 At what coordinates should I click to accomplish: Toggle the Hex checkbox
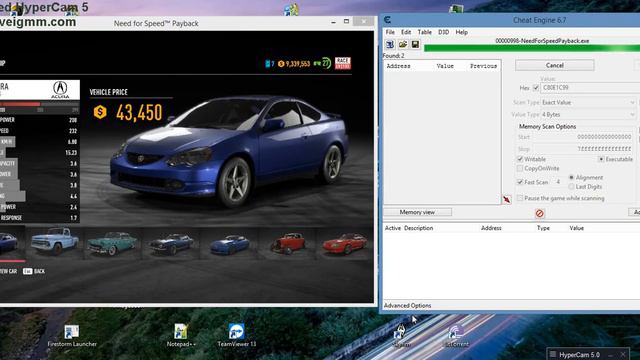[x=536, y=88]
